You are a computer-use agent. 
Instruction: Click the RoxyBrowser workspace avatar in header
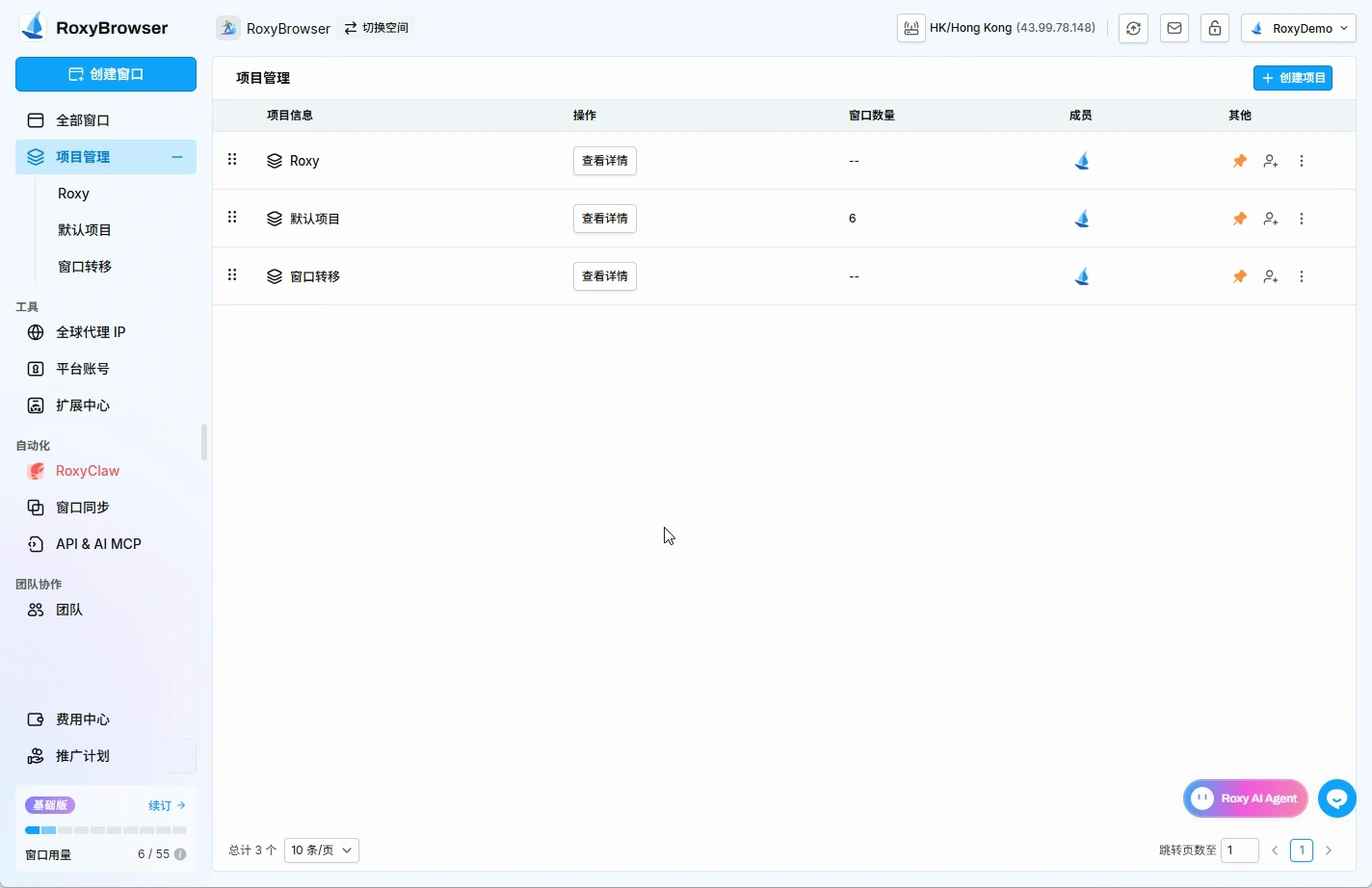pos(228,28)
